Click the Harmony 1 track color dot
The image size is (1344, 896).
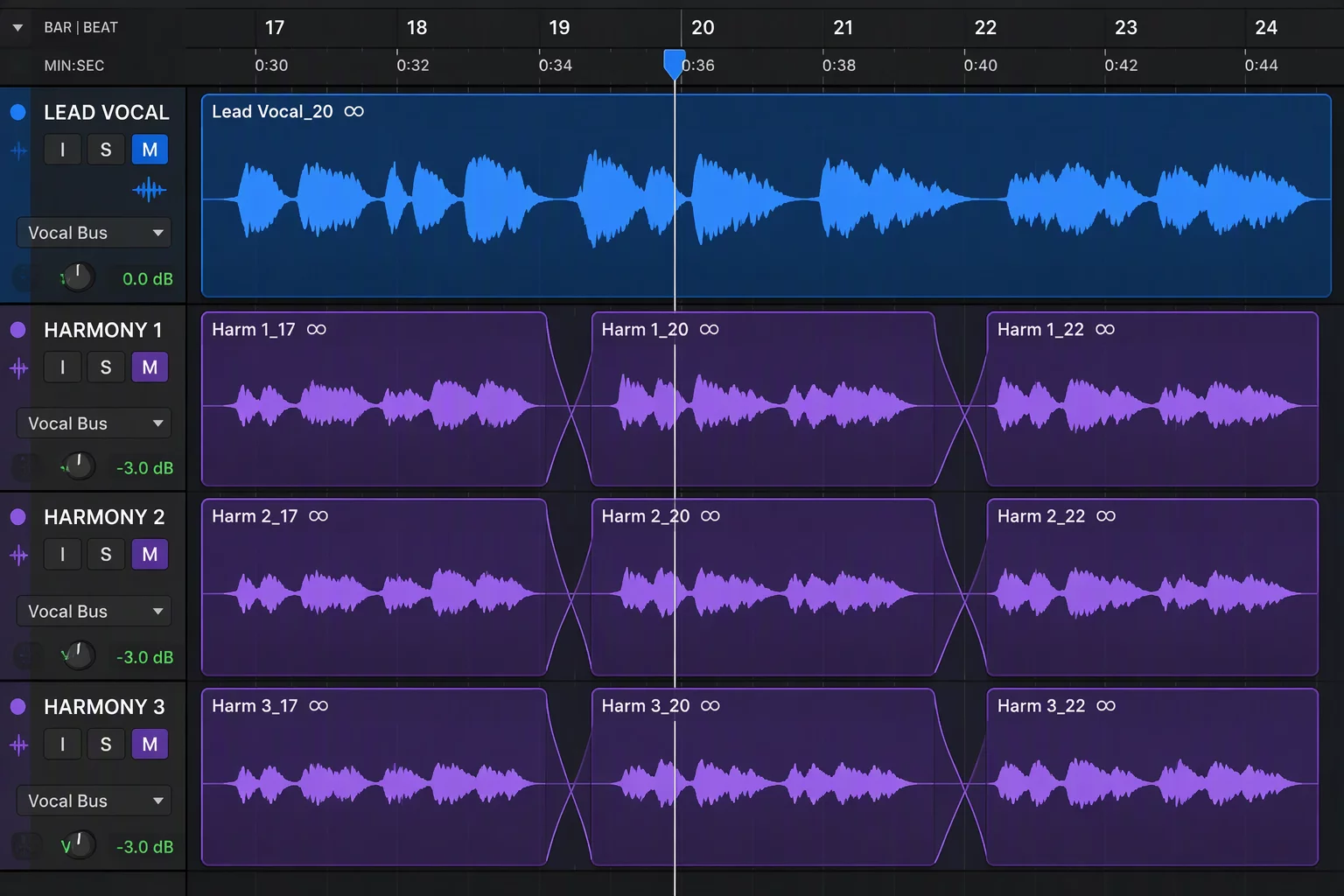point(17,330)
